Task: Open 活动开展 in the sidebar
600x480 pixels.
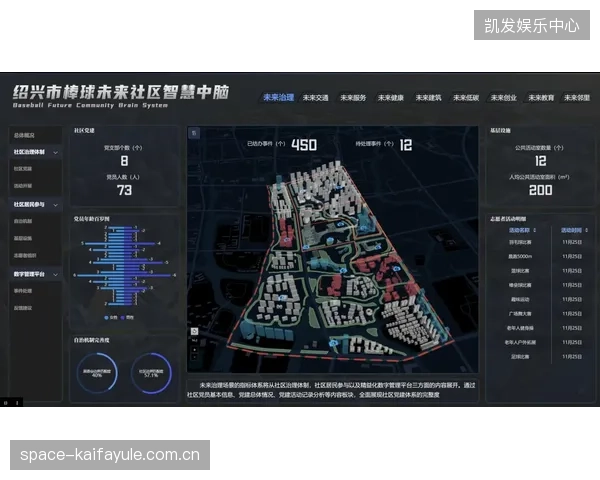Action: click(x=23, y=186)
